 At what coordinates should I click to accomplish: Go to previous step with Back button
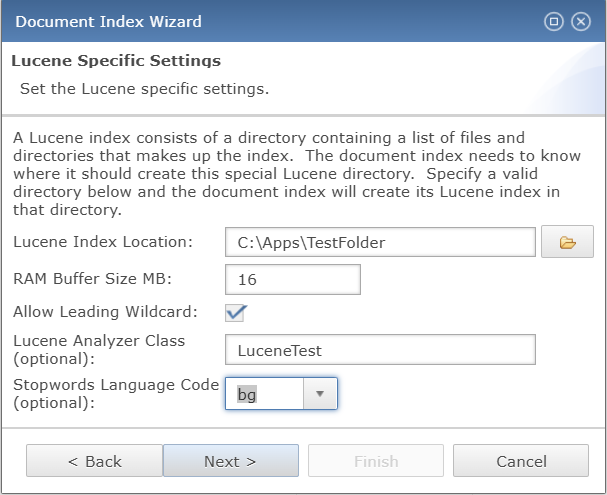tap(94, 461)
